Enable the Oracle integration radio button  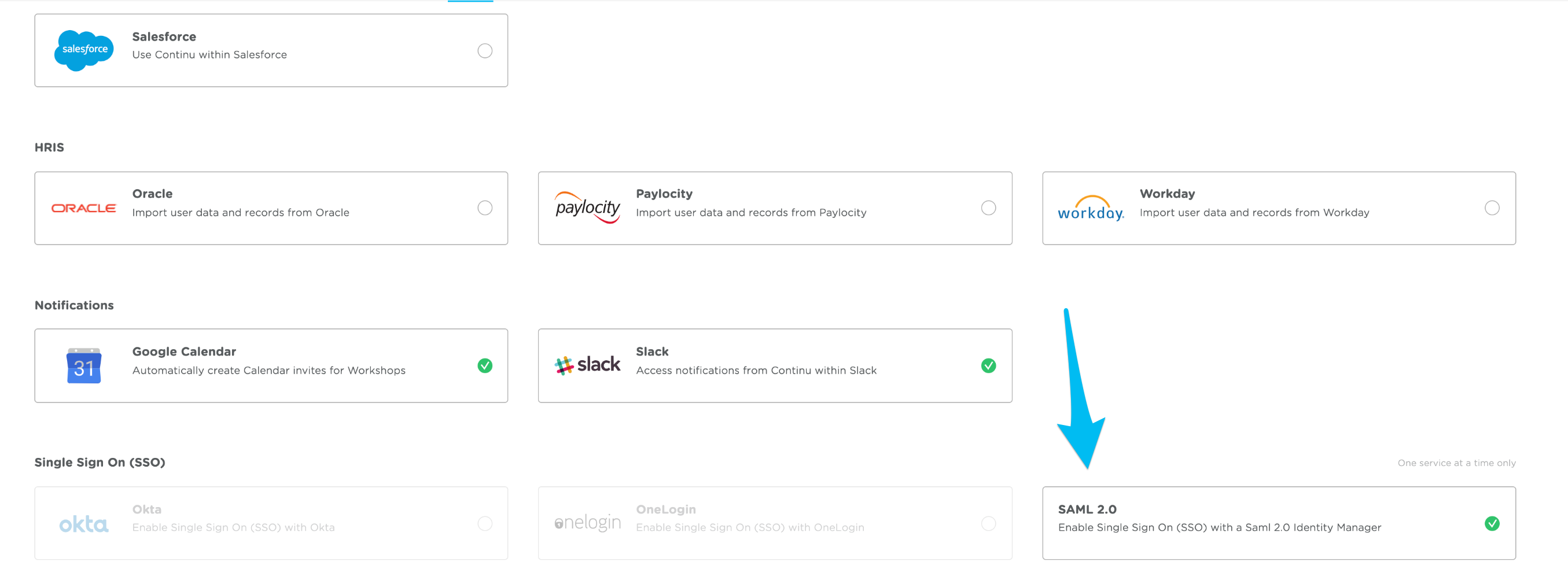[484, 208]
